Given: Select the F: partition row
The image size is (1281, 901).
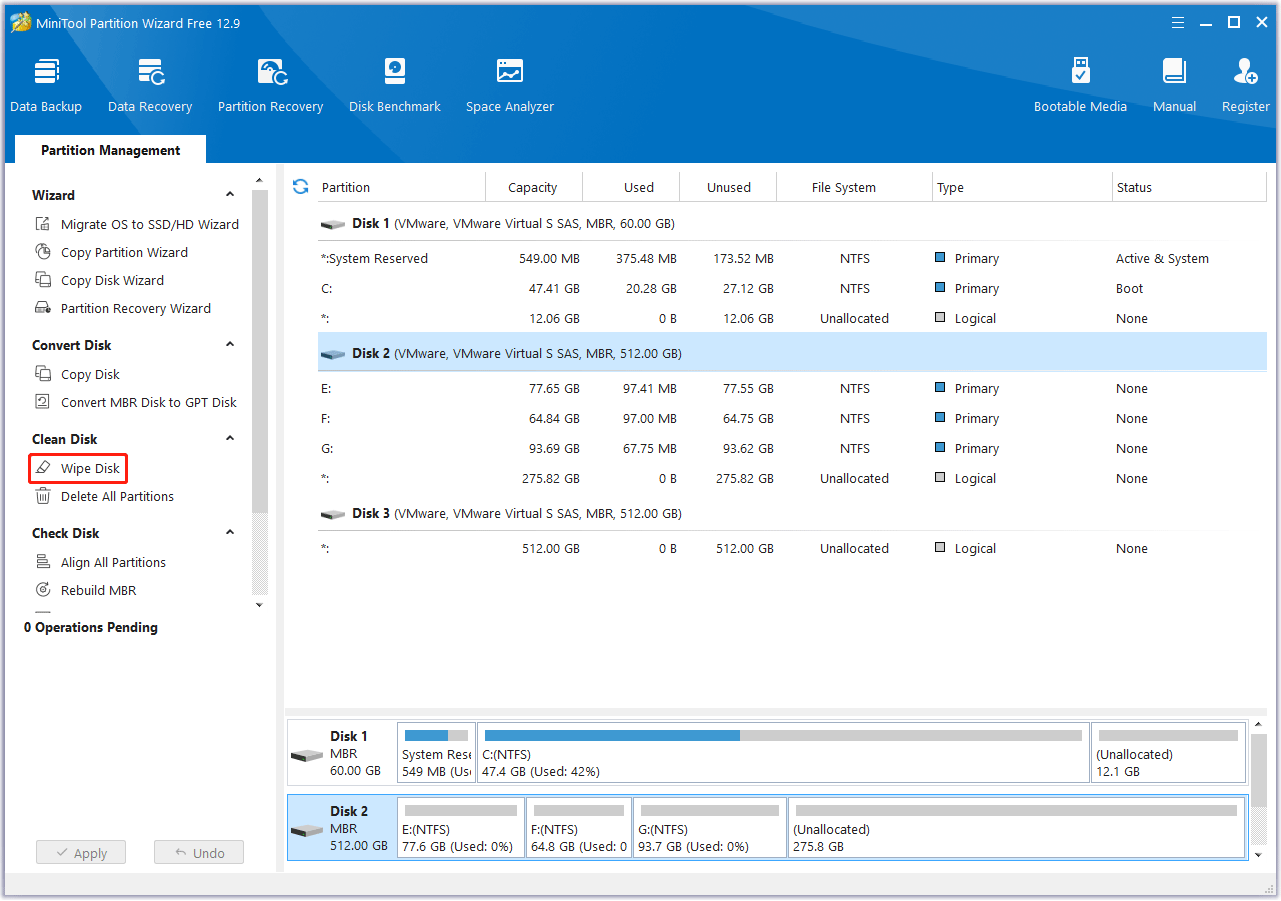Looking at the screenshot, I should tap(792, 418).
